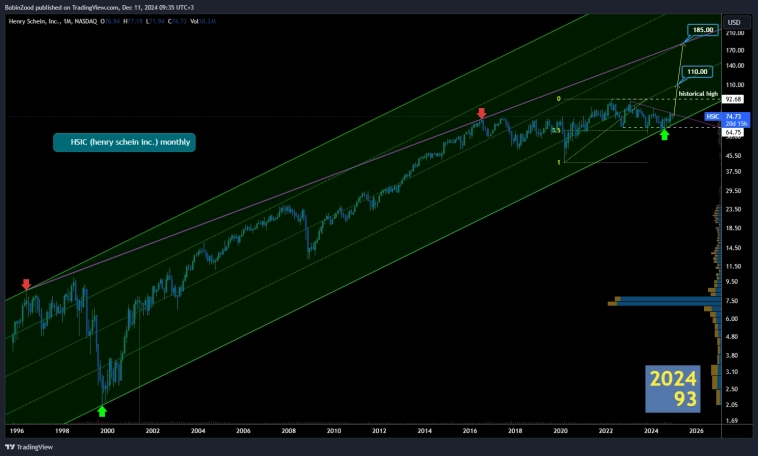Image resolution: width=758 pixels, height=456 pixels.
Task: Click 2010 on the time axis
Action: 334,430
